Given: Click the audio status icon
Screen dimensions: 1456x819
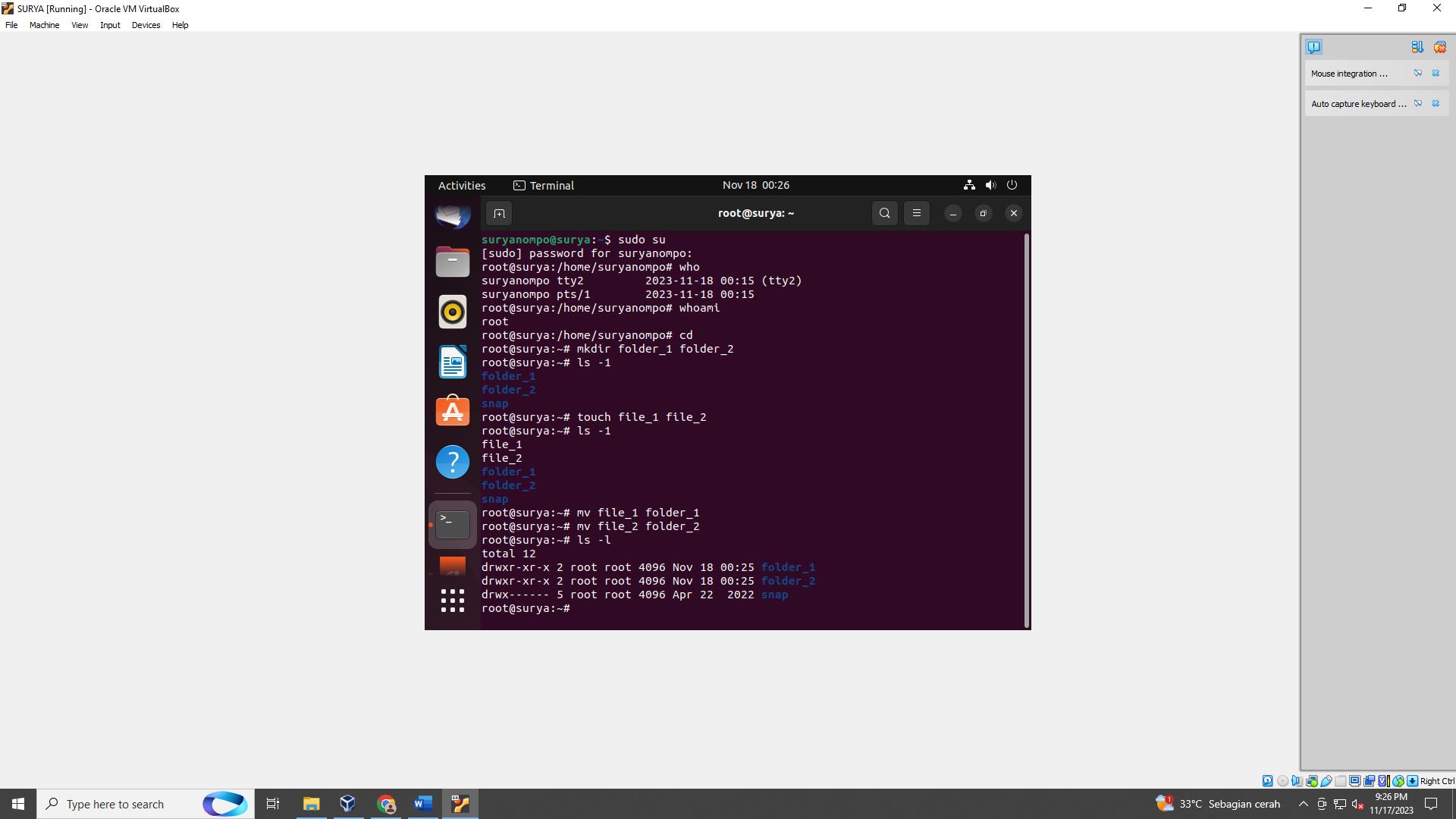Looking at the screenshot, I should [1297, 781].
